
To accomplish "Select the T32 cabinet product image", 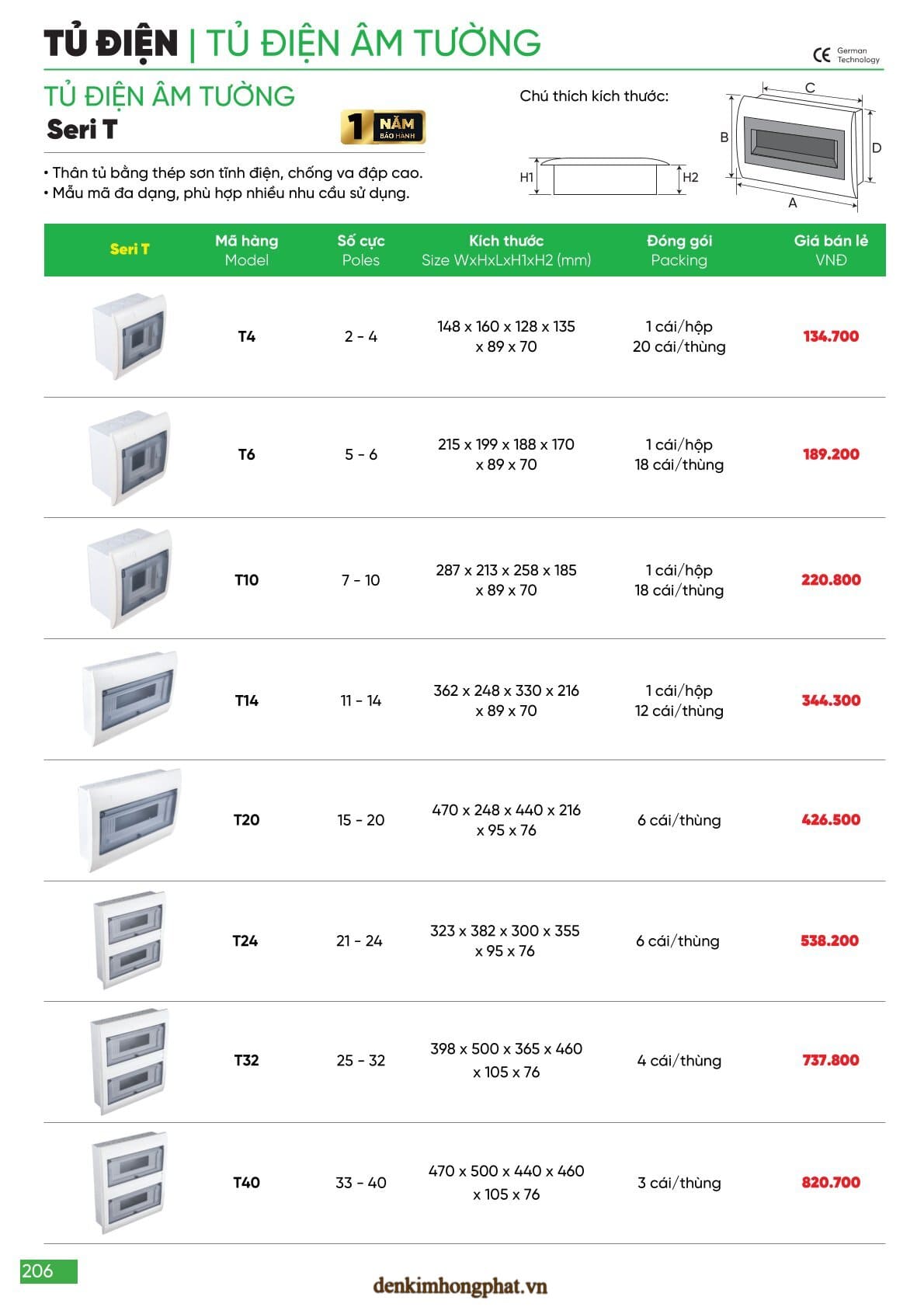I will point(129,1061).
